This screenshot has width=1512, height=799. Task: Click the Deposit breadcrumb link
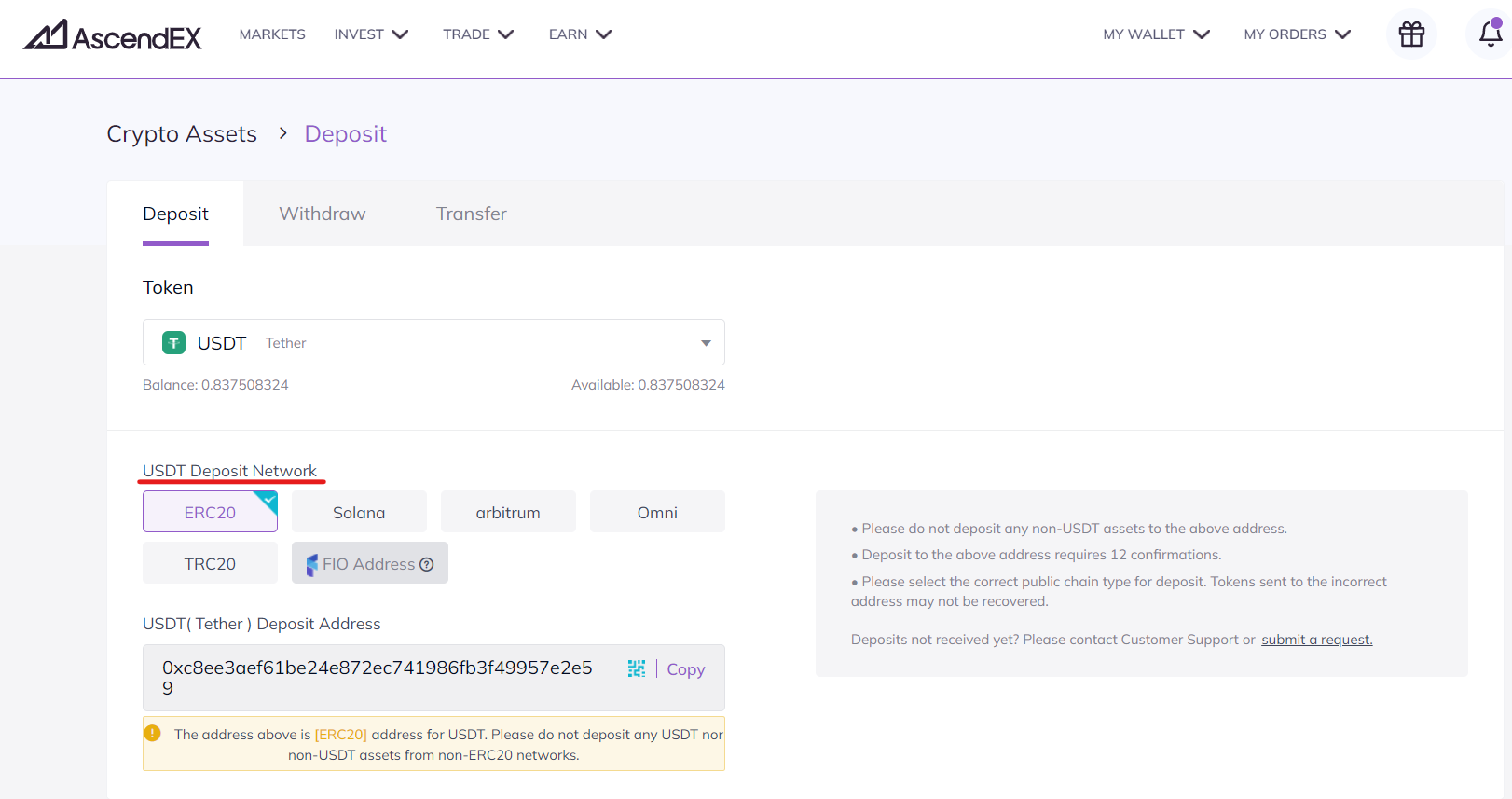[x=346, y=134]
